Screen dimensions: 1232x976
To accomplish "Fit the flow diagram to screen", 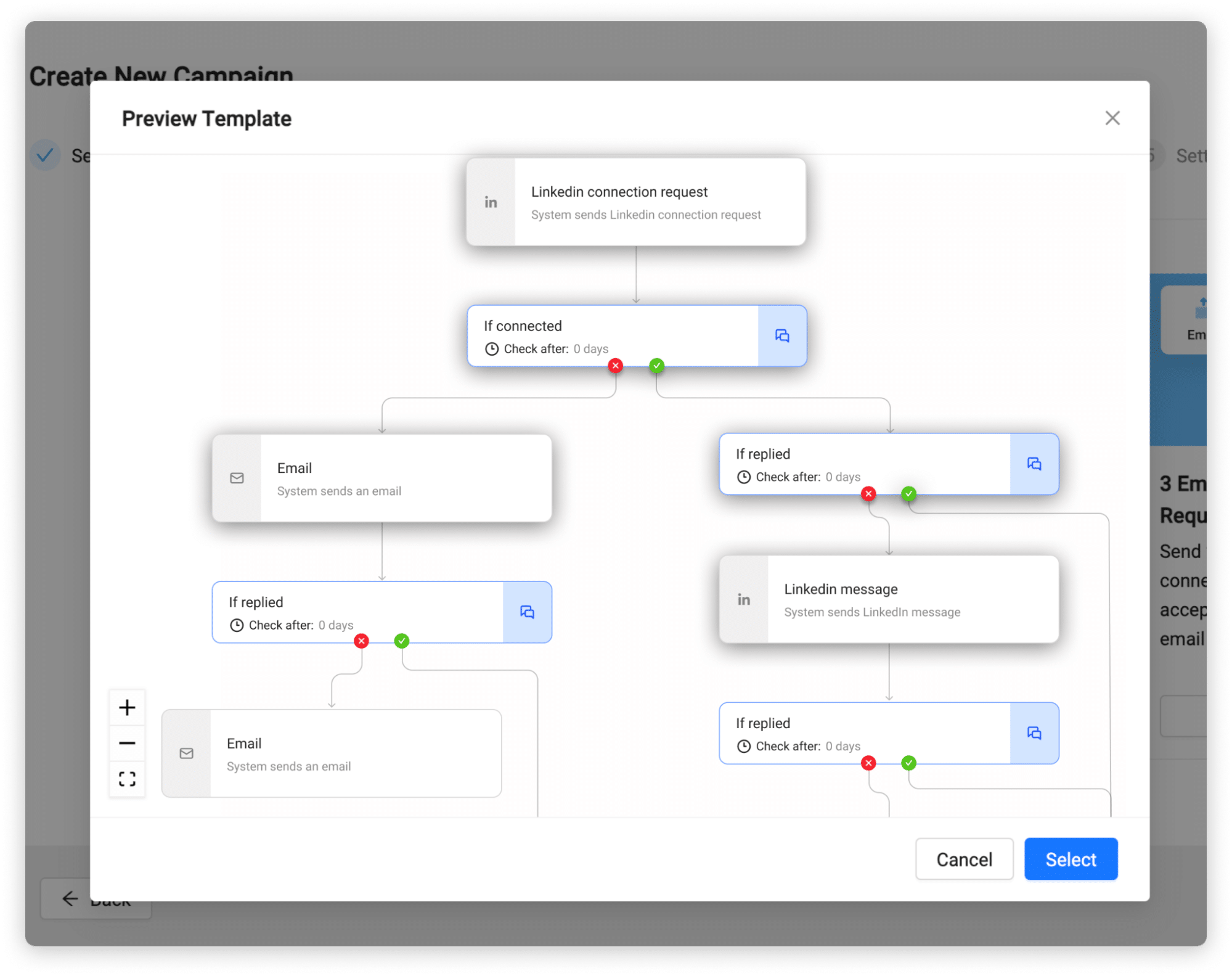I will (x=127, y=779).
